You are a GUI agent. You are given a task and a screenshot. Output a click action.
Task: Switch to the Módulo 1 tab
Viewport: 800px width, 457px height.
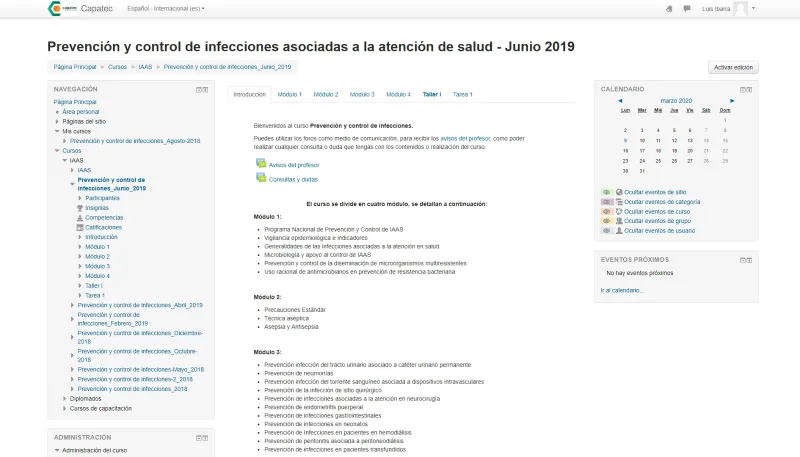coord(290,94)
